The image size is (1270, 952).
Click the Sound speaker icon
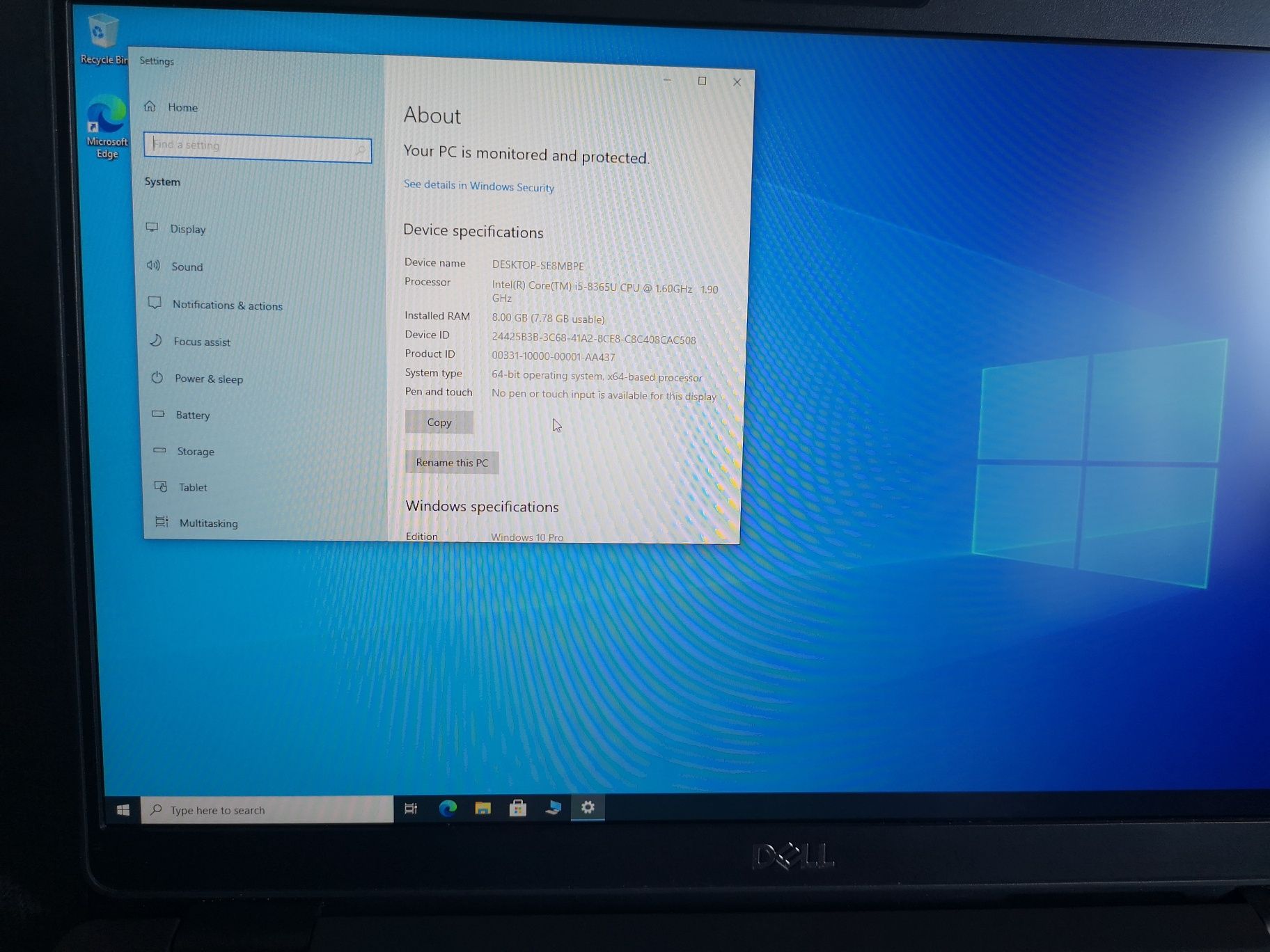point(153,265)
